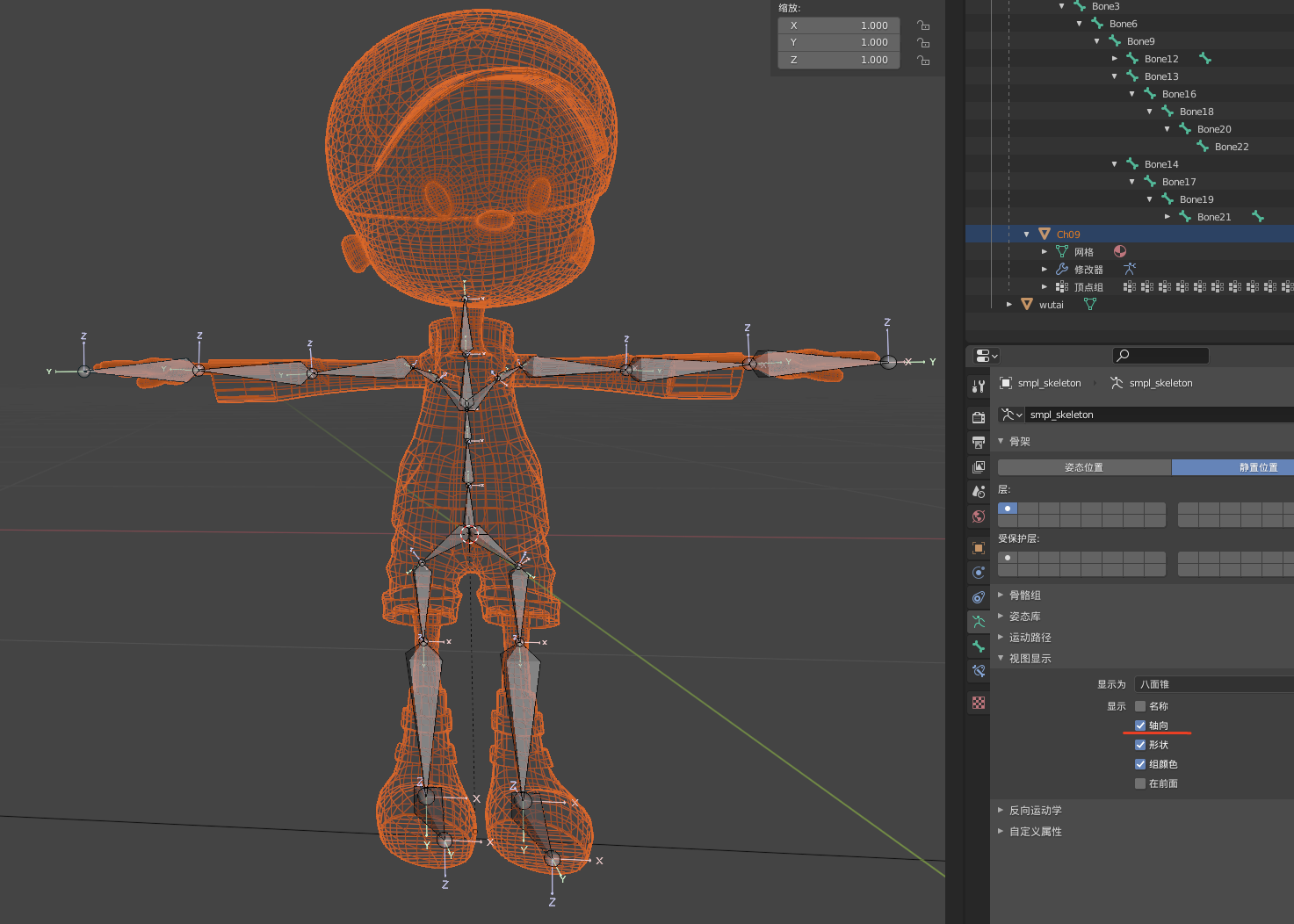
Task: Open the 显示为 dropdown showing 八面锥
Action: 1212,683
